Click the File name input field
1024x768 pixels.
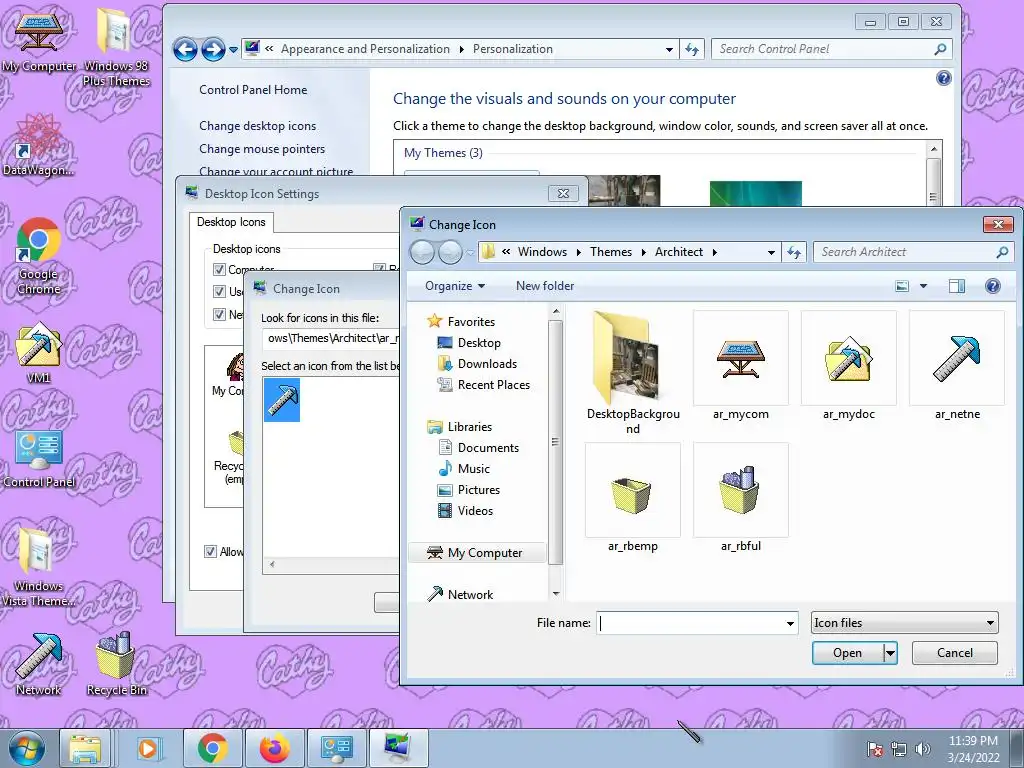(690, 624)
